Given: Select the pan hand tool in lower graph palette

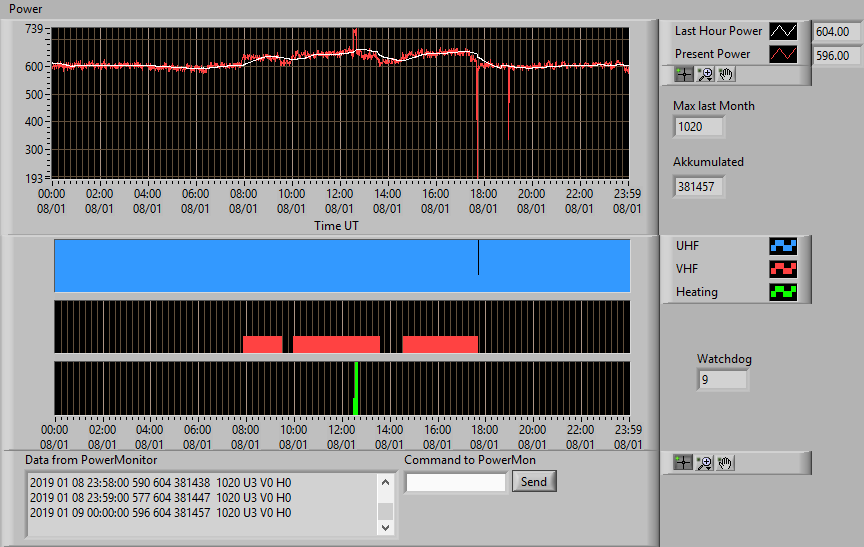Looking at the screenshot, I should [725, 463].
